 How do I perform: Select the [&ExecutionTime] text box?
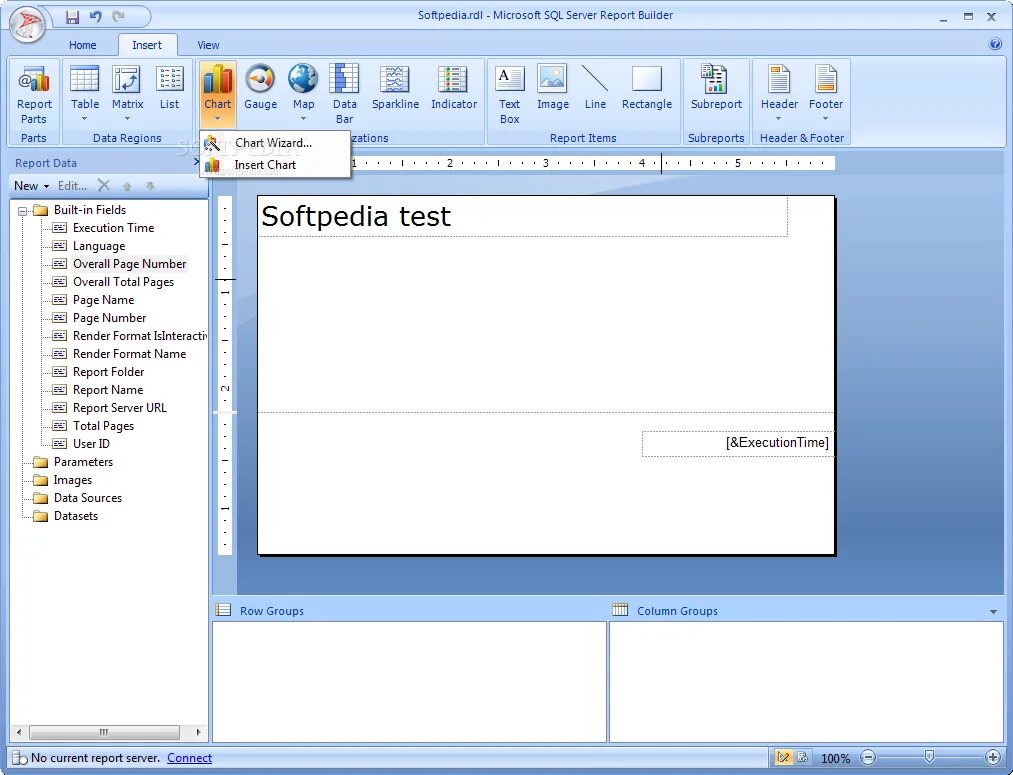coord(738,444)
